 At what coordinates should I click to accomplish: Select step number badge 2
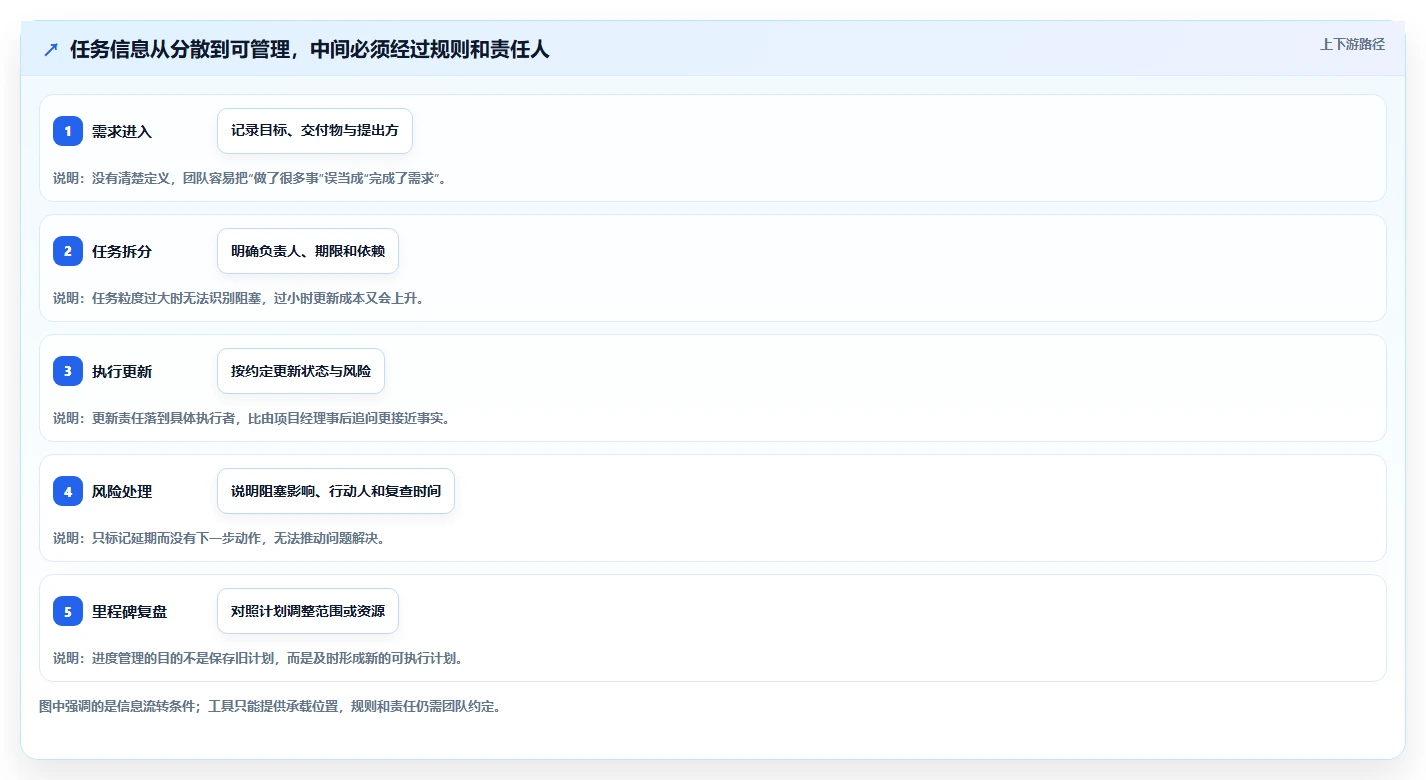[x=68, y=251]
